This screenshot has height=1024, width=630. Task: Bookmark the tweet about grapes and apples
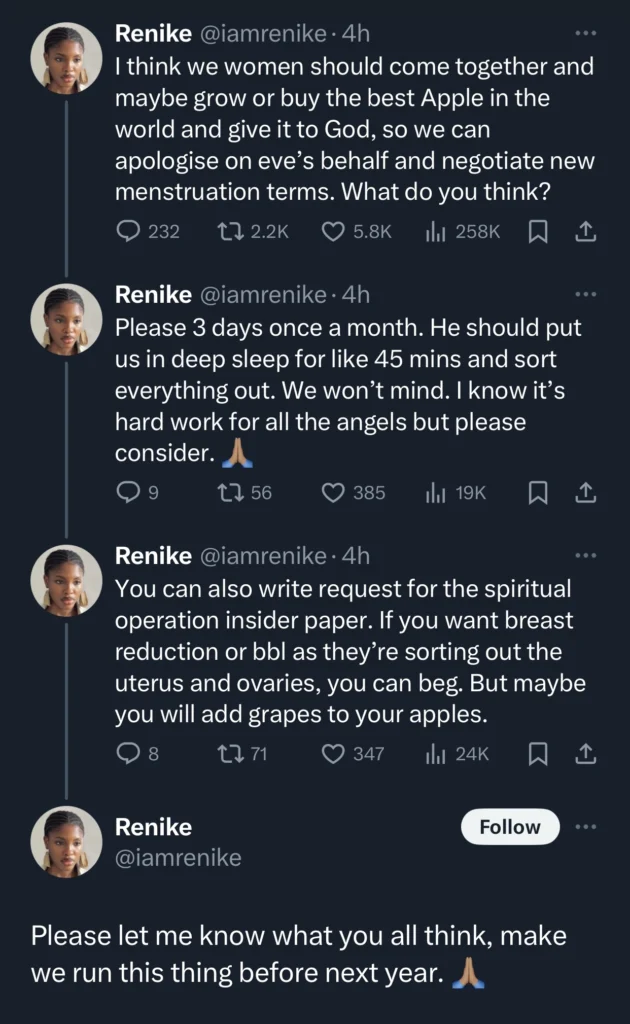537,753
